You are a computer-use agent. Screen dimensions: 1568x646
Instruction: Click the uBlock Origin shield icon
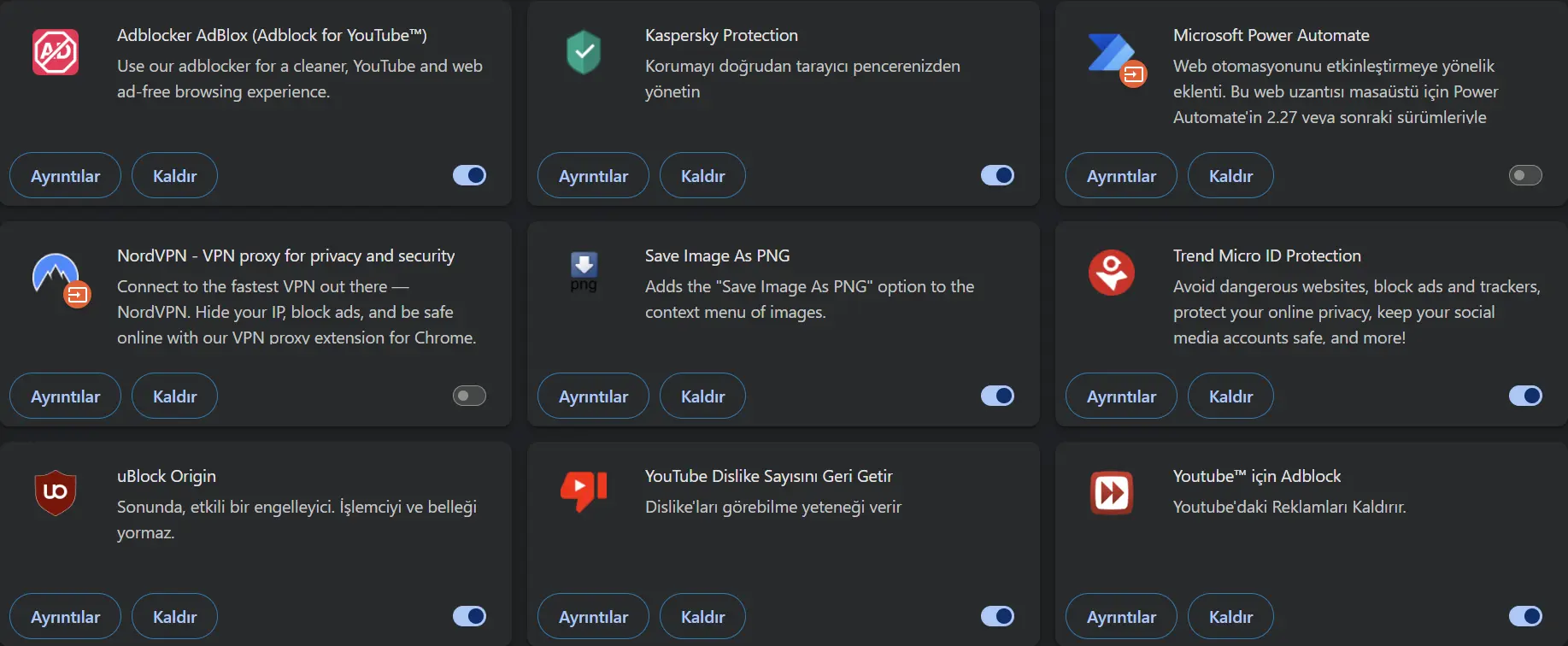tap(56, 493)
